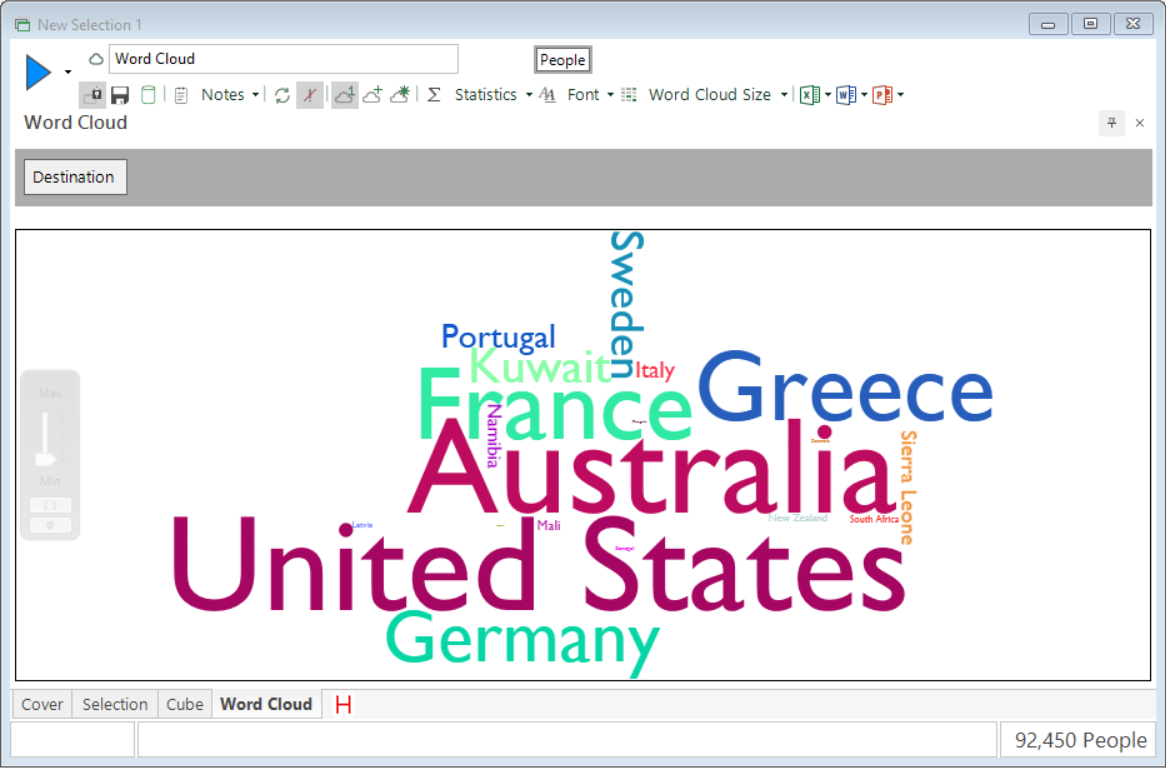Viewport: 1166px width, 768px height.
Task: Click the Export to PowerPoint icon
Action: 883,95
